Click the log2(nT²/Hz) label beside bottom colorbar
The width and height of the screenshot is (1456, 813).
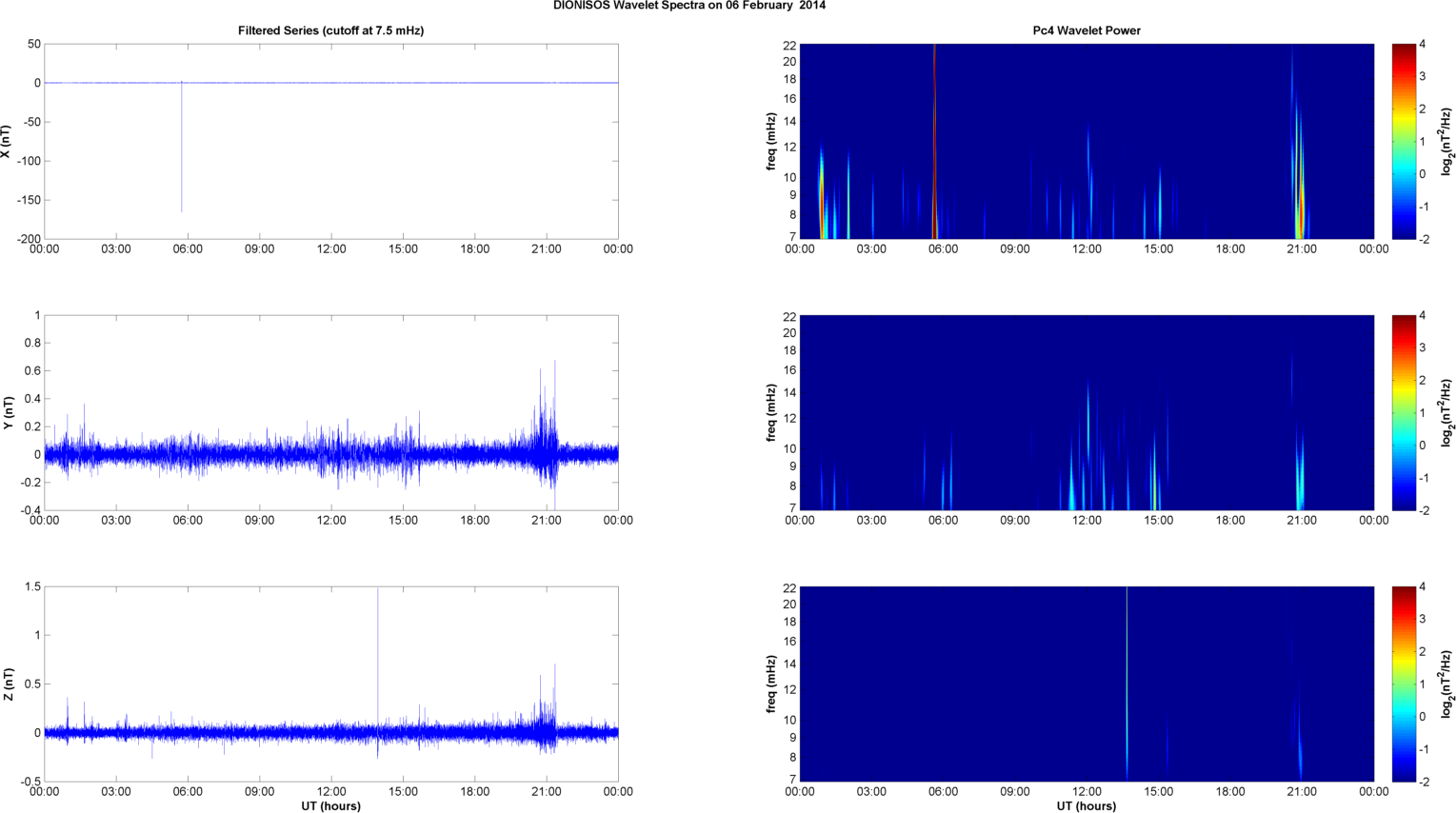coord(1446,684)
